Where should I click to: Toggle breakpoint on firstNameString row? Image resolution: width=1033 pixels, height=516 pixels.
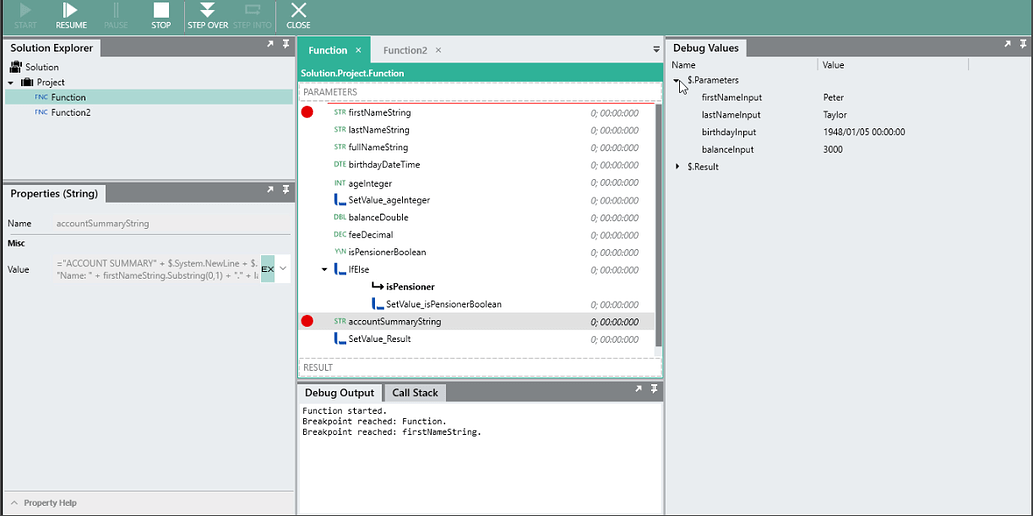pos(307,113)
